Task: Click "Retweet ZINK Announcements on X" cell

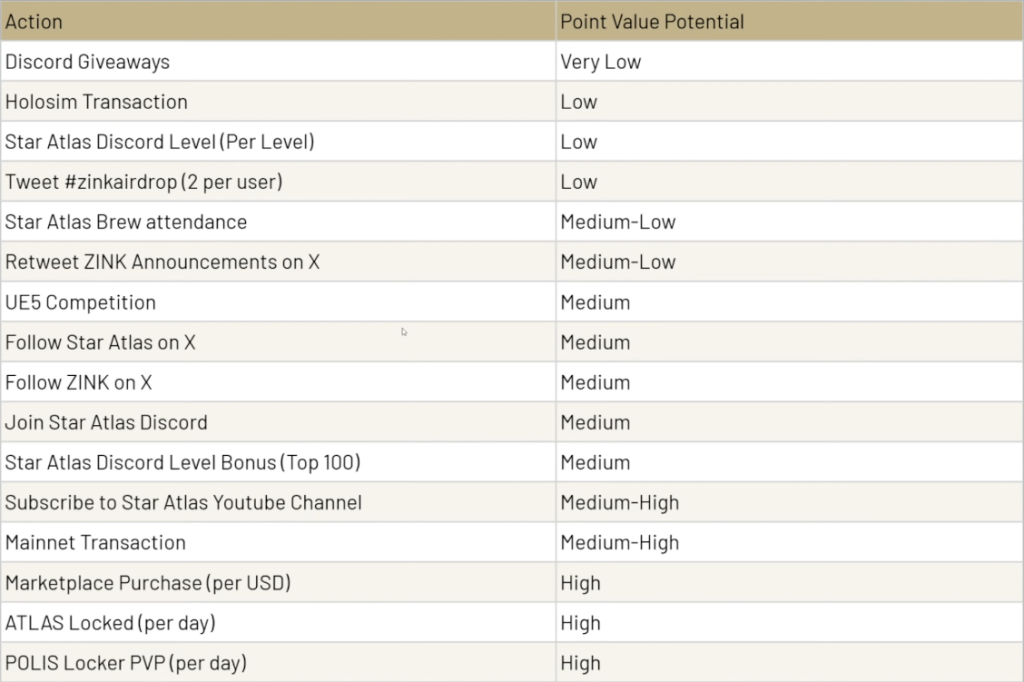Action: click(x=162, y=262)
